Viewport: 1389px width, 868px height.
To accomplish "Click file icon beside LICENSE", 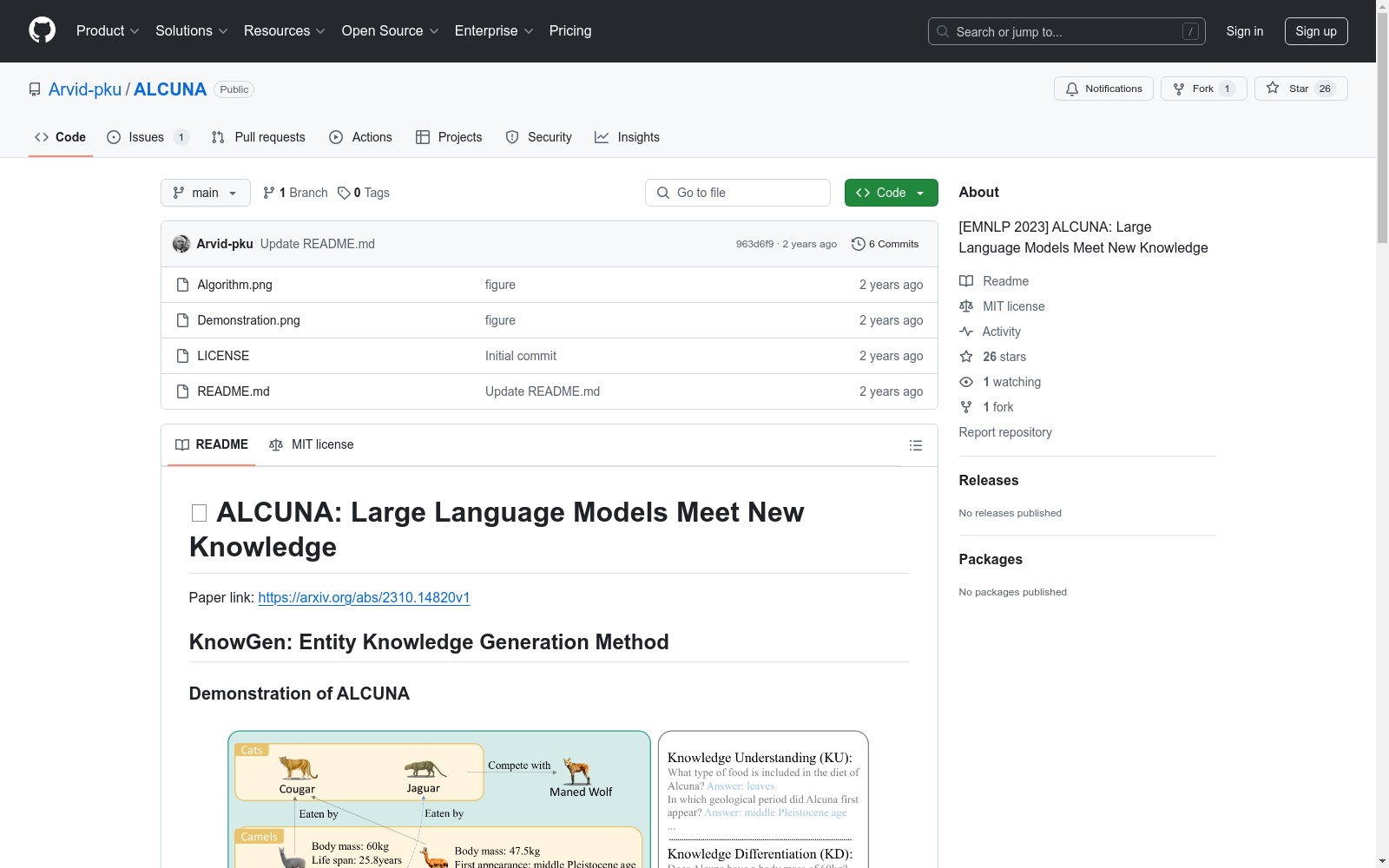I will click(x=182, y=356).
